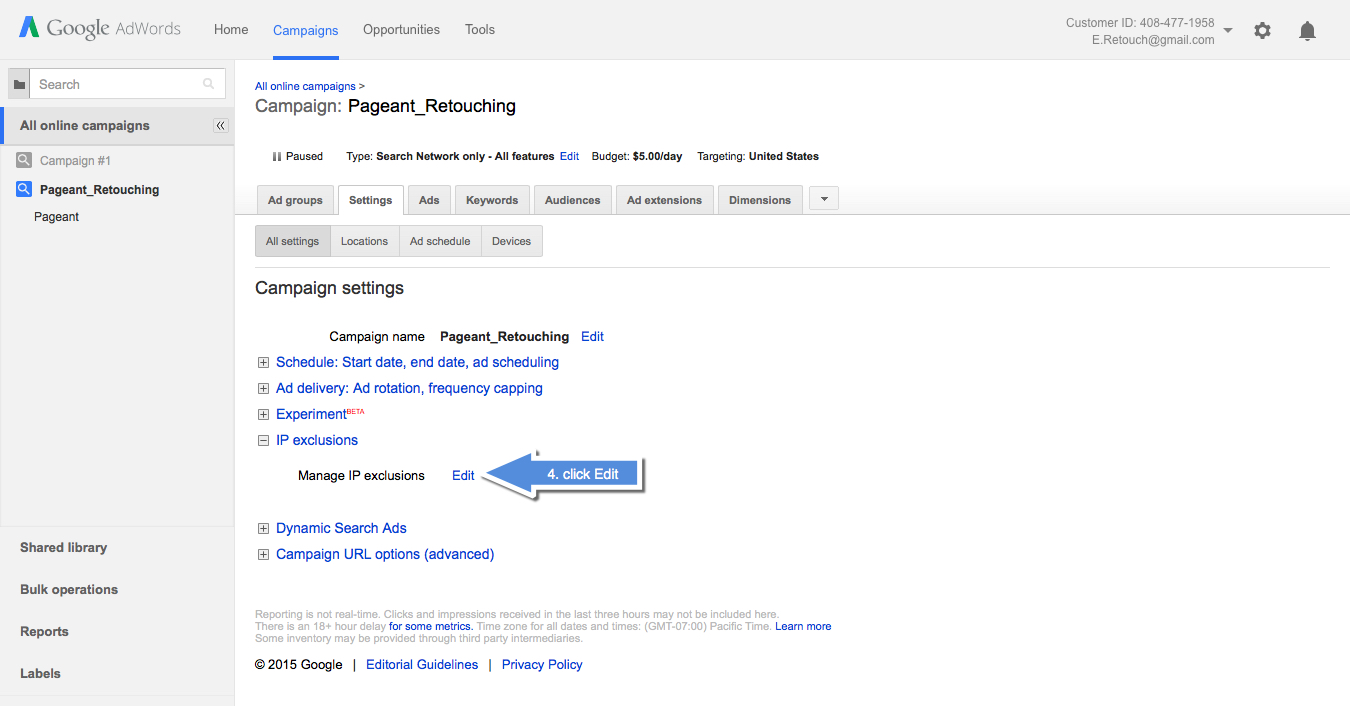Click the 'for some metrics.' link

click(x=431, y=626)
